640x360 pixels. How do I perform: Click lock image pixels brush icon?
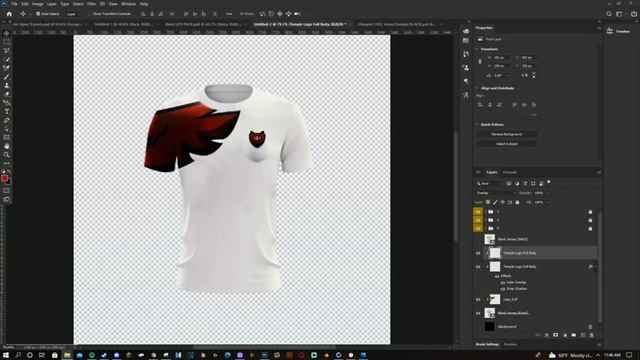495,202
